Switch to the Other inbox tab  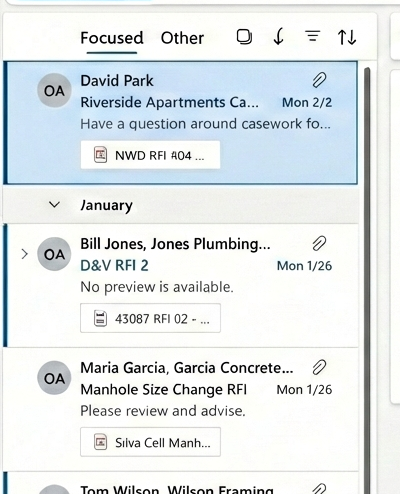pos(182,38)
